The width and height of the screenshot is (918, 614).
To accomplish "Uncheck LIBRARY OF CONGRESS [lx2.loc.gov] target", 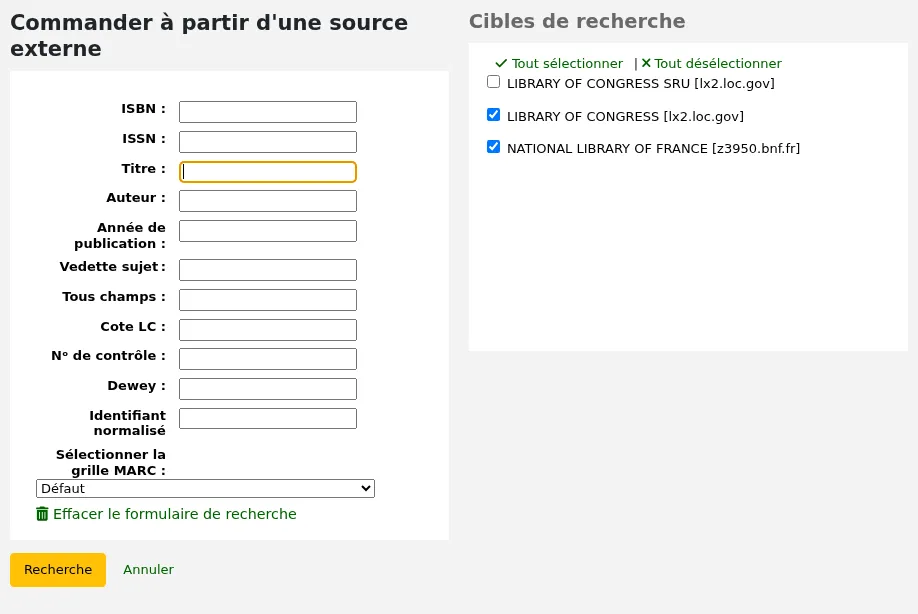I will 494,115.
